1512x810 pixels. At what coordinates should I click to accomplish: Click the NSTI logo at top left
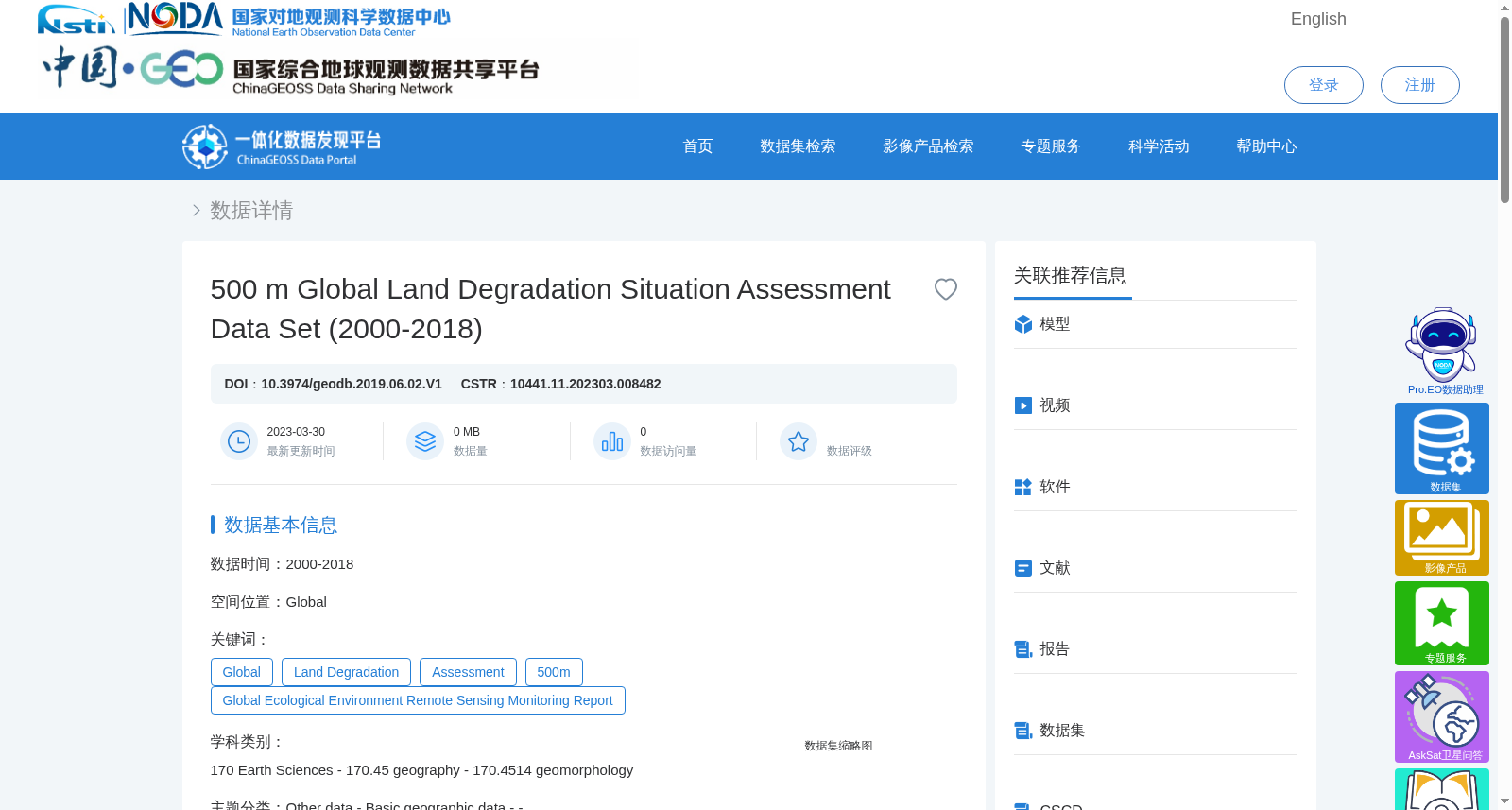coord(76,19)
